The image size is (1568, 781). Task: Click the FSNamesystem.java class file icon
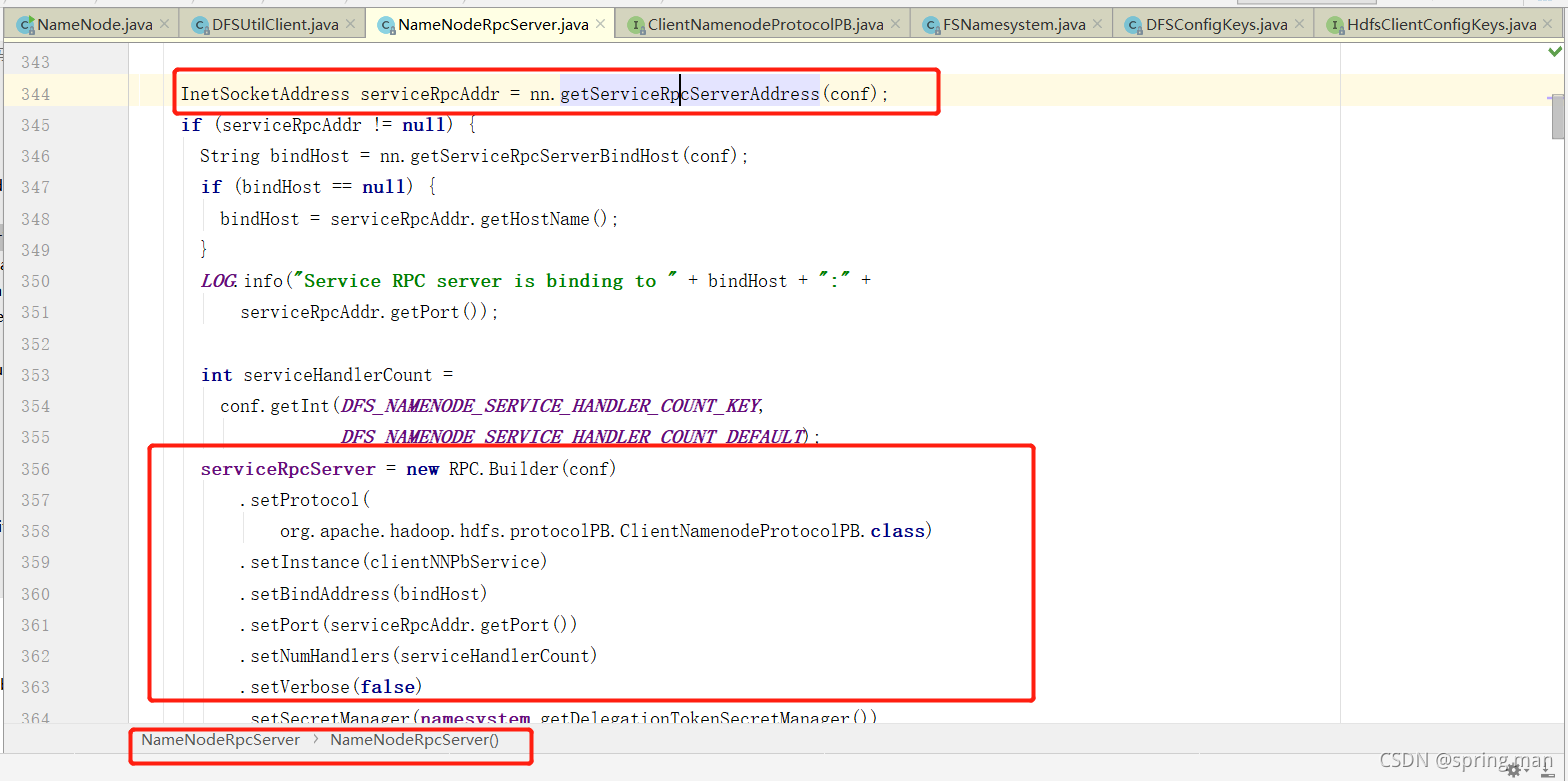[932, 24]
